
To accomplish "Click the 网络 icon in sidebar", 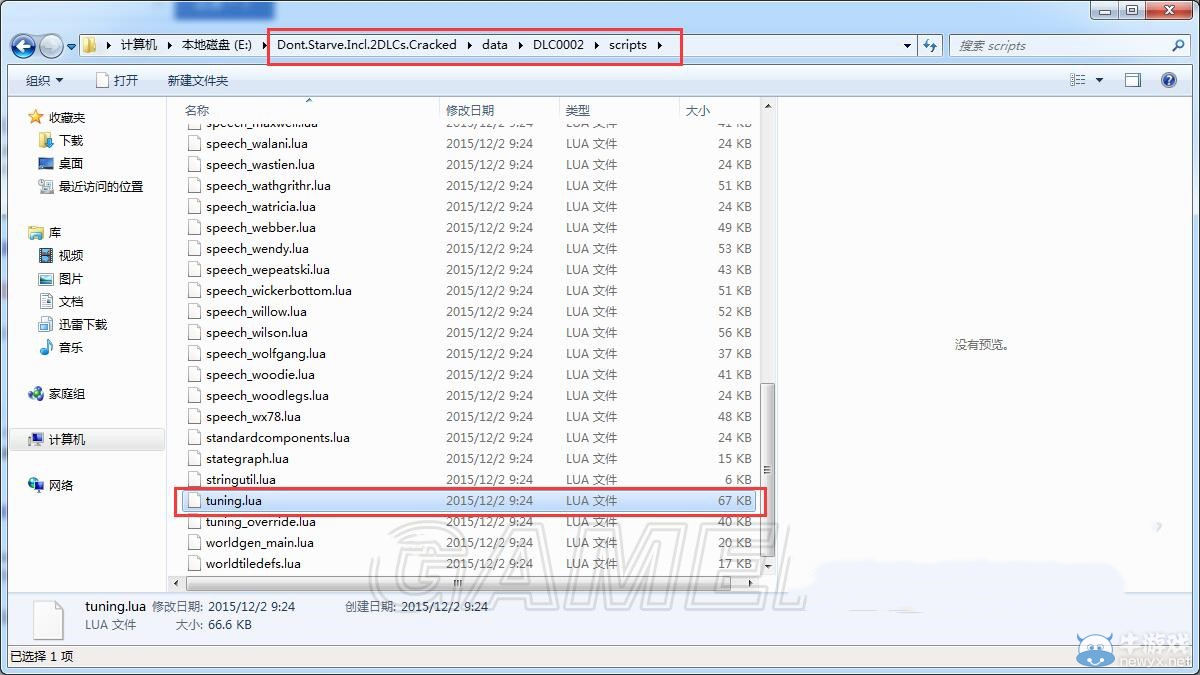I will [36, 486].
